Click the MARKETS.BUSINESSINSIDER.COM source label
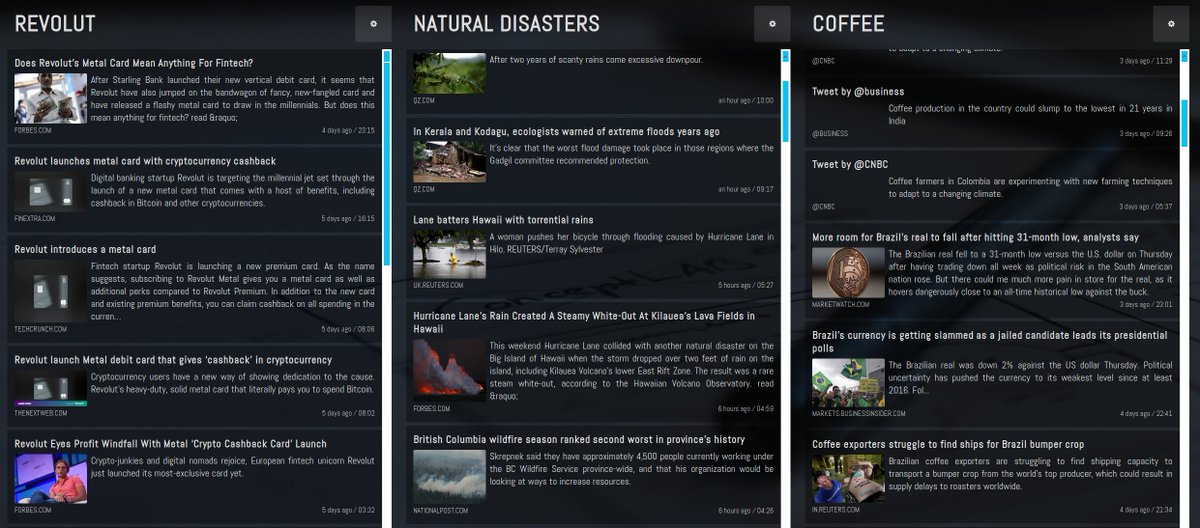The height and width of the screenshot is (528, 1200). tap(861, 413)
